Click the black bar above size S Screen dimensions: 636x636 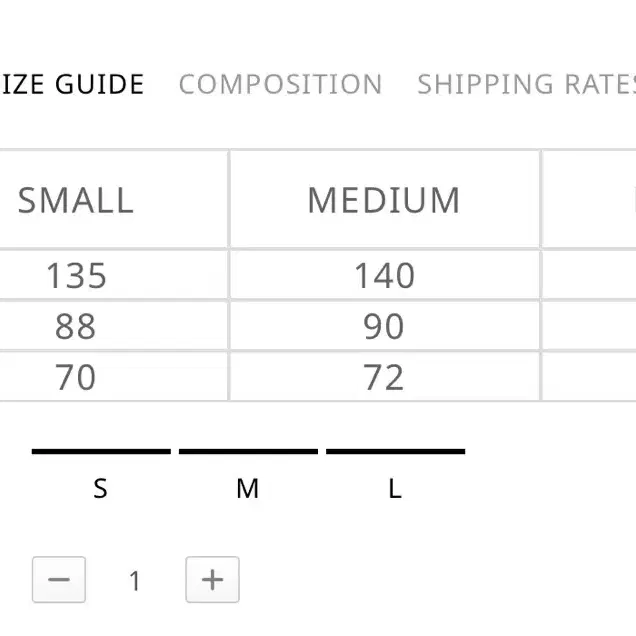(x=101, y=452)
